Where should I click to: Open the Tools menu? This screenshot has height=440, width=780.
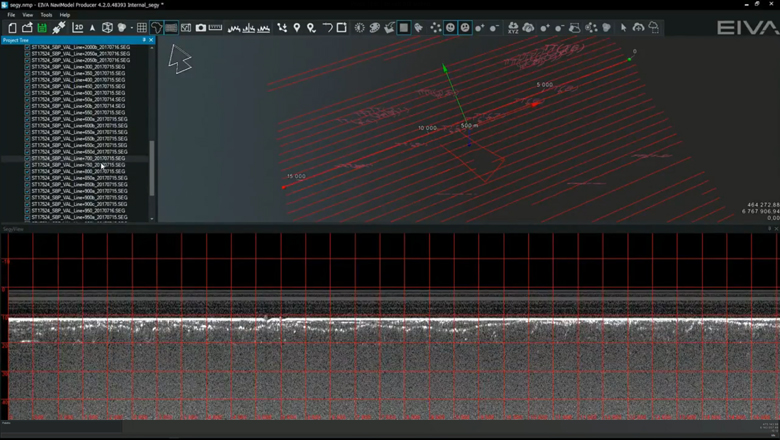coord(46,15)
